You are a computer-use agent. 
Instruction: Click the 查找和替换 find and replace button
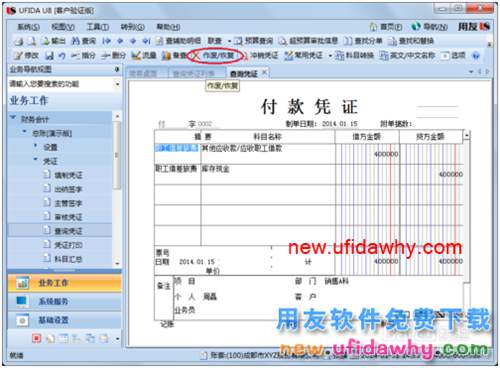(x=411, y=41)
